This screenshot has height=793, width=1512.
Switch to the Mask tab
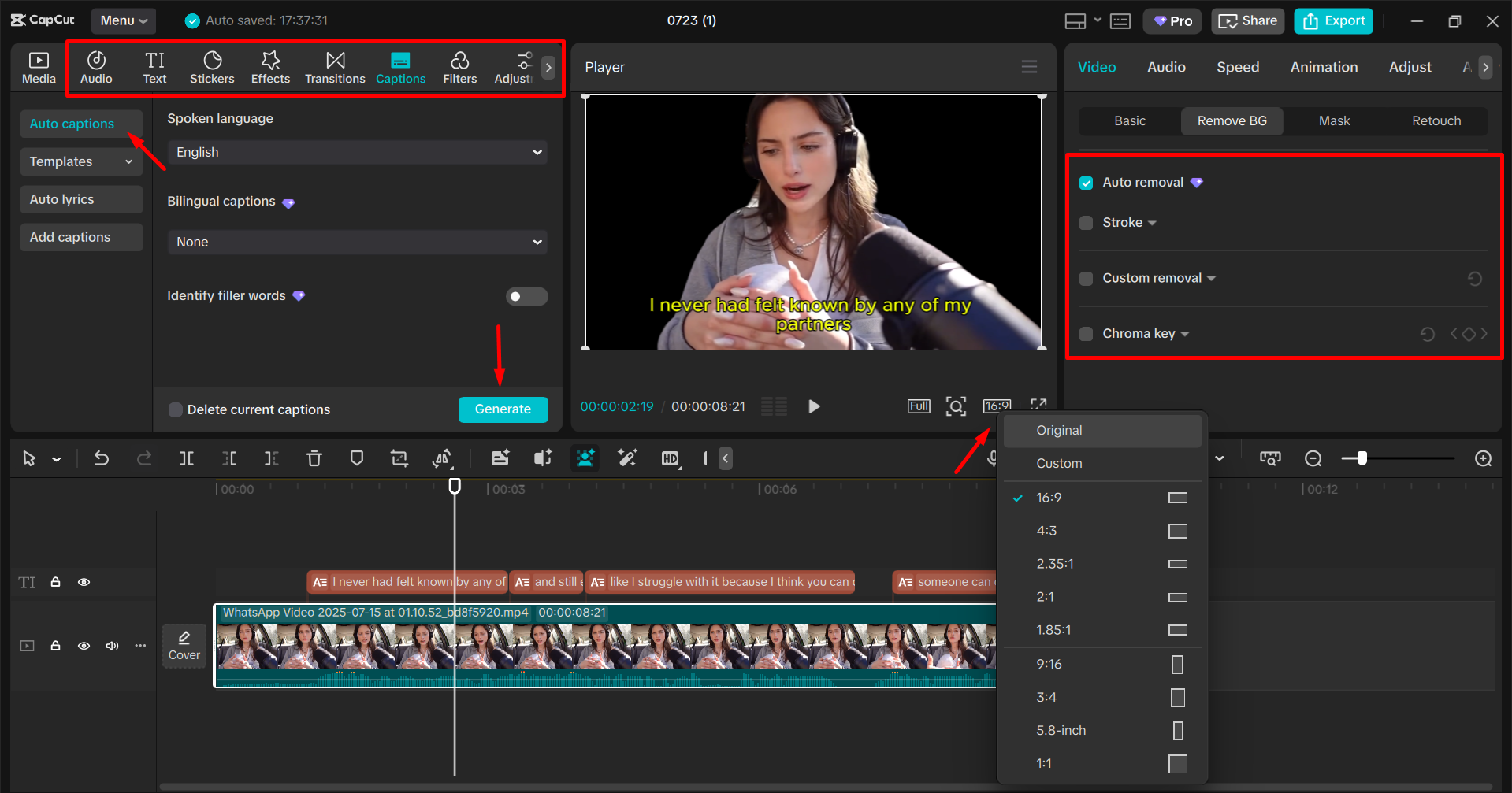pos(1333,120)
